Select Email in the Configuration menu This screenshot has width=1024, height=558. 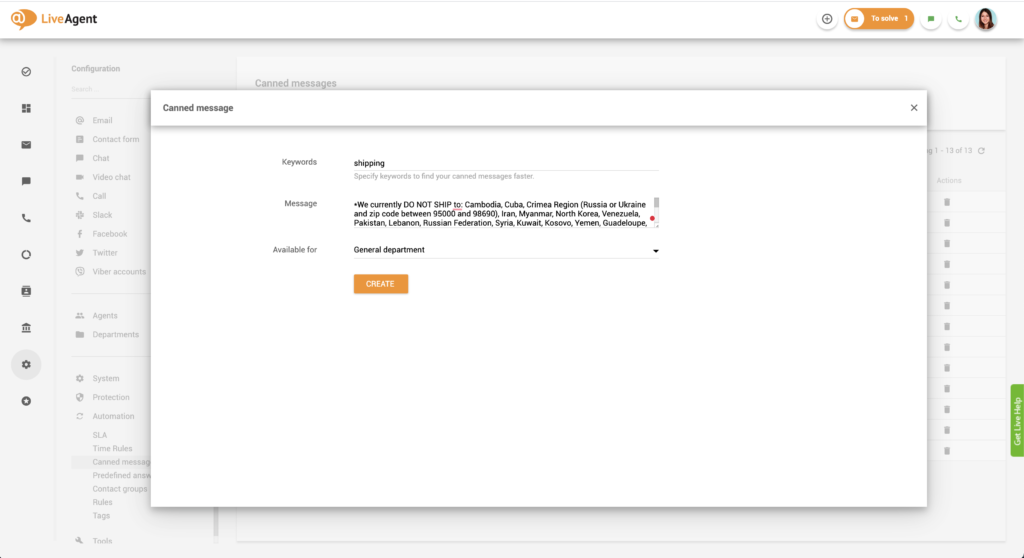[x=102, y=121]
